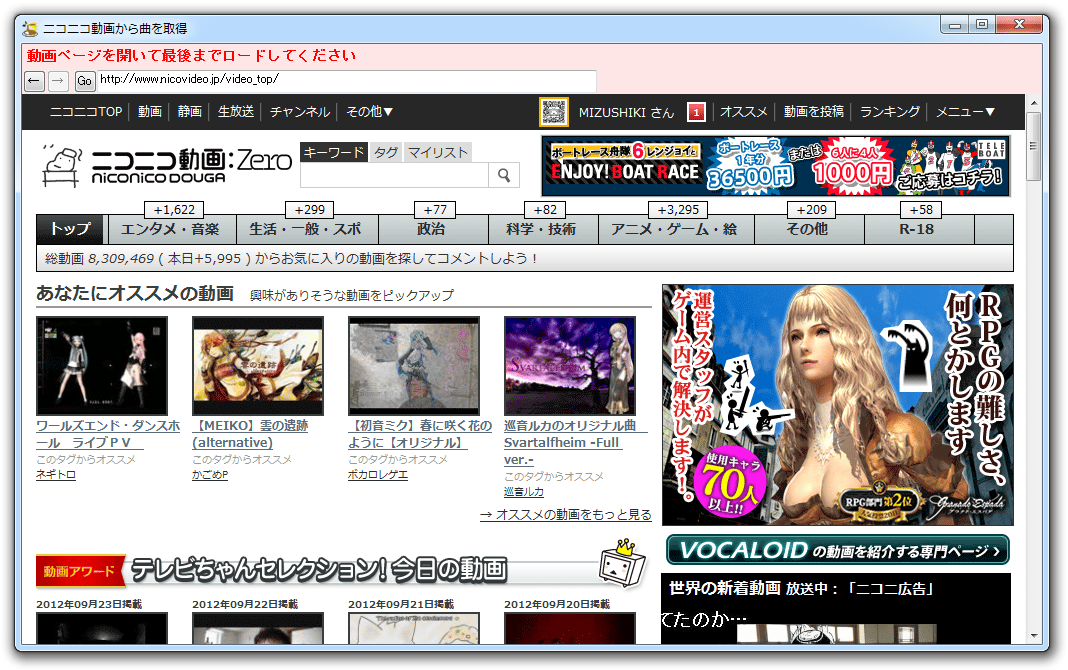The height and width of the screenshot is (670, 1068).
Task: Click the 巡音ルカ tag link
Action: coord(524,492)
